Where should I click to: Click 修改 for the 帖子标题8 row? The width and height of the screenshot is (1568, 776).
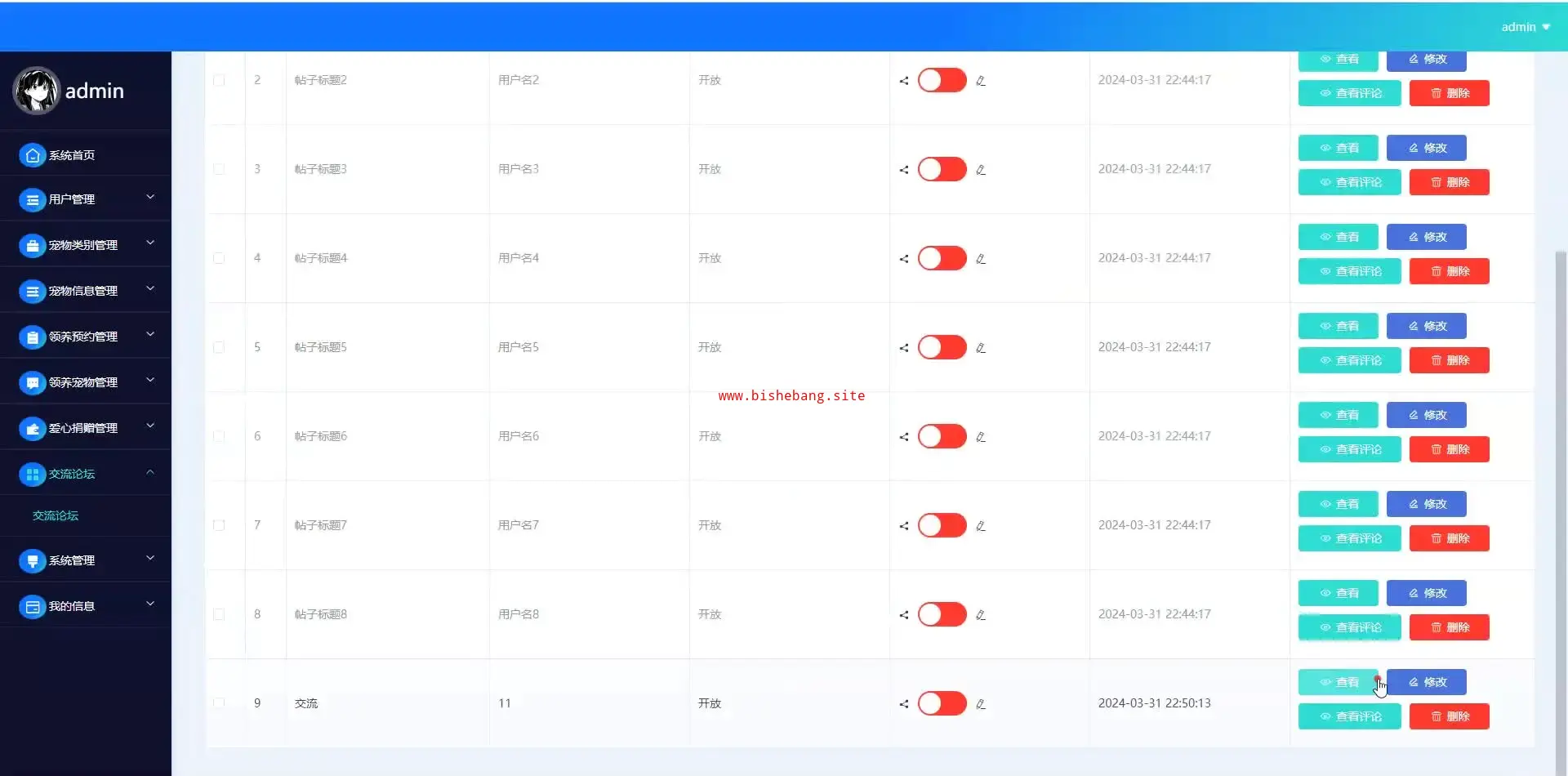[1427, 593]
